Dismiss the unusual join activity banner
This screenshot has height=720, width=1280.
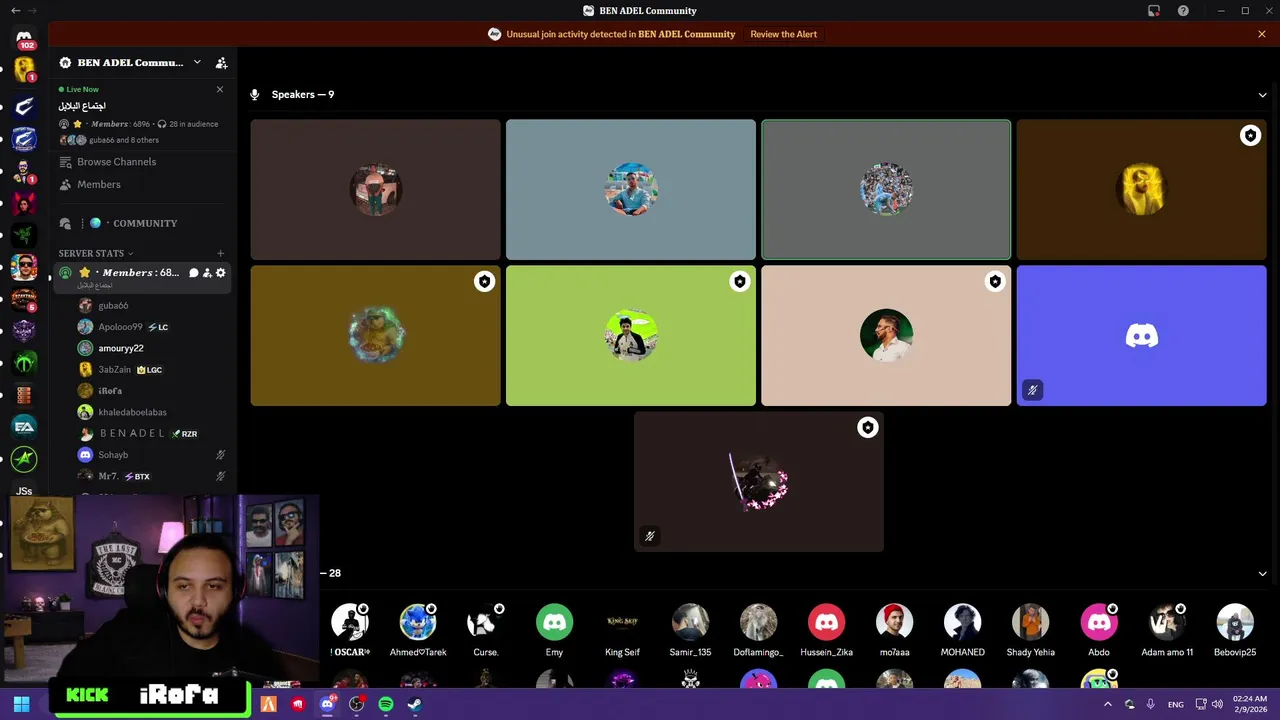point(1262,34)
